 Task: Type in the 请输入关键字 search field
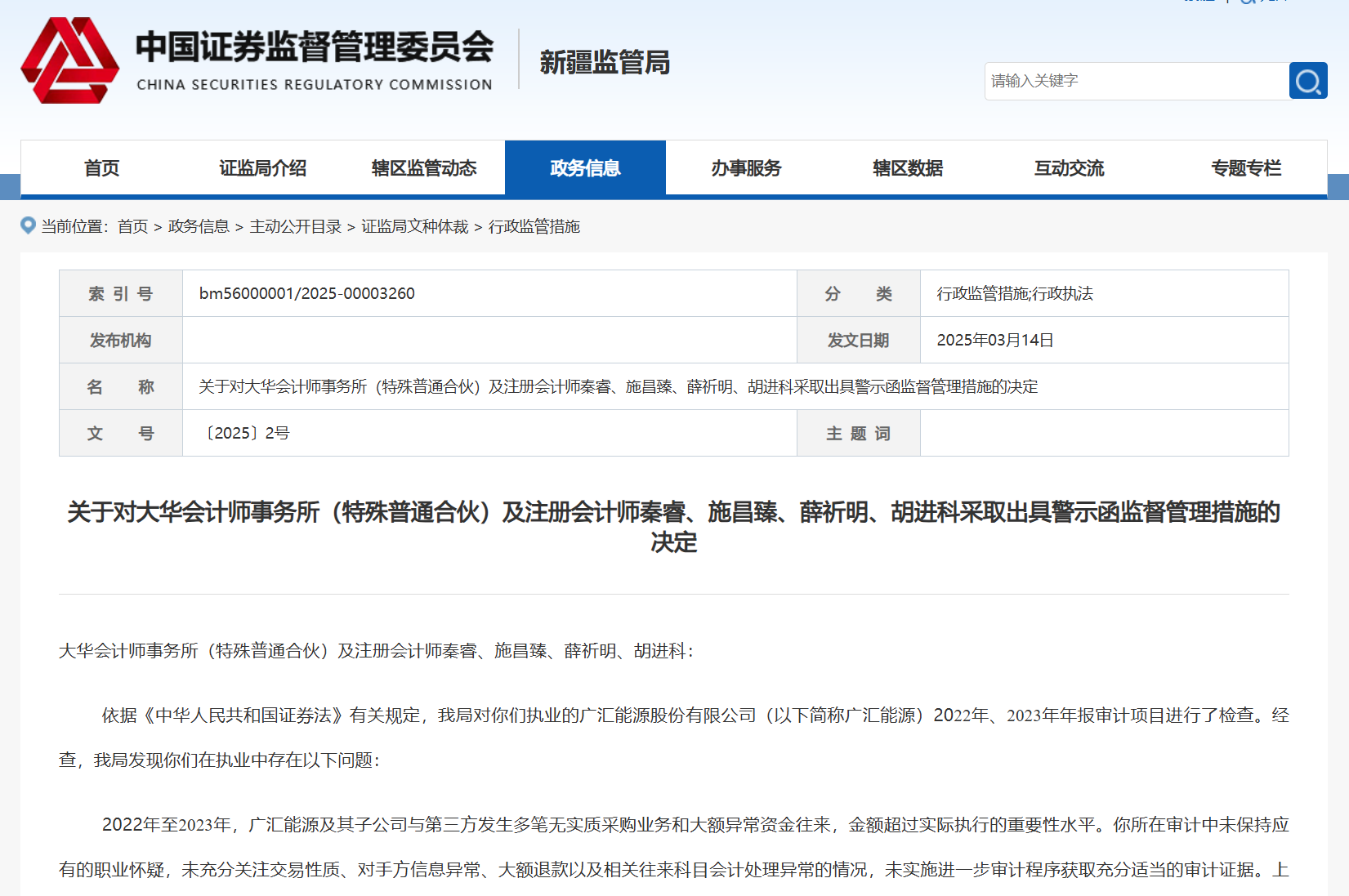click(x=1136, y=81)
